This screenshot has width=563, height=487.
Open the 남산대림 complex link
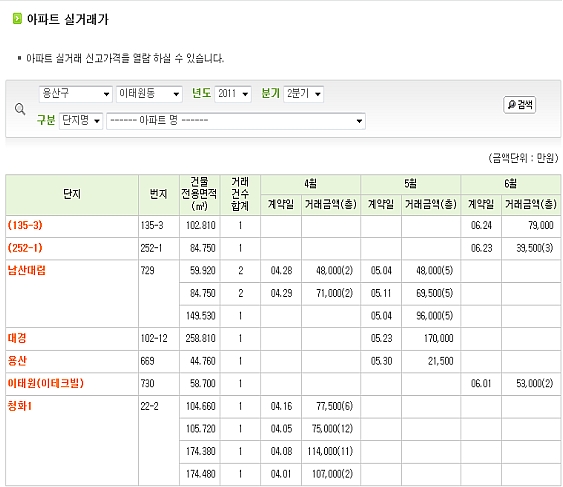27,270
